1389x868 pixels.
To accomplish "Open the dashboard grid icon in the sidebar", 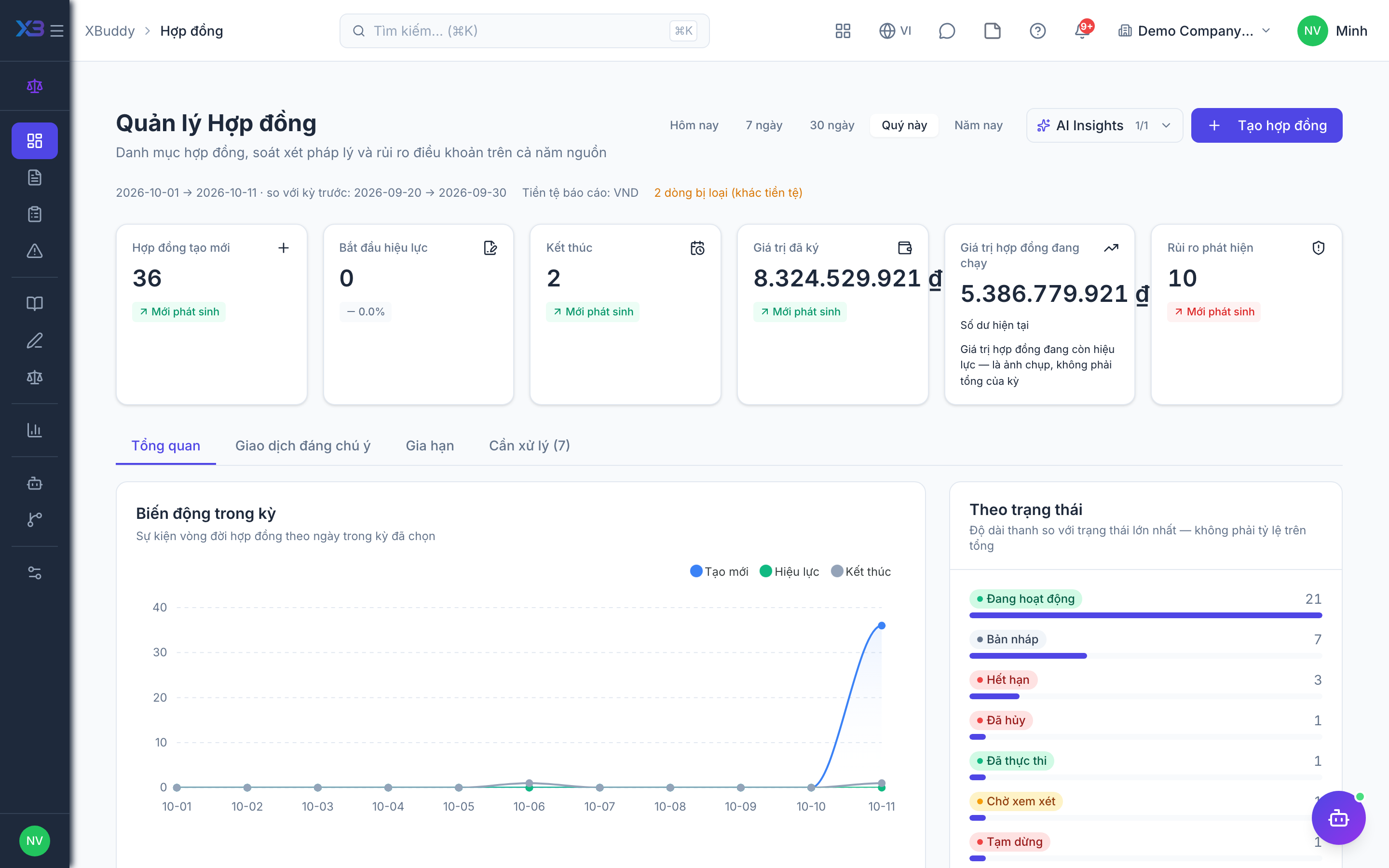I will coord(34,141).
